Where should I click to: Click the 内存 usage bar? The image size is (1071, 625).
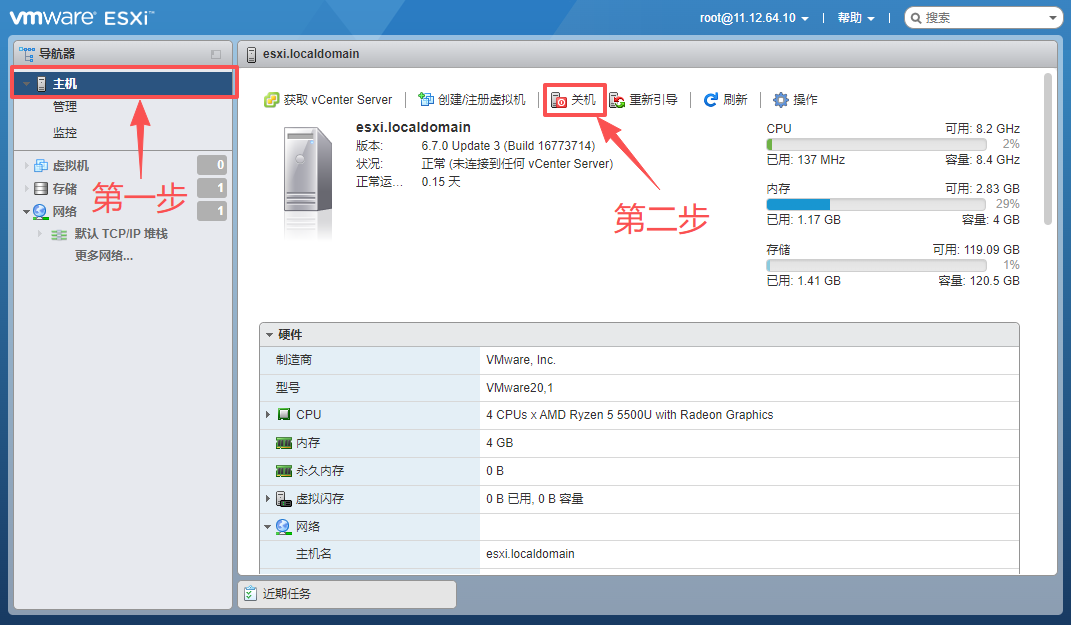tap(876, 204)
